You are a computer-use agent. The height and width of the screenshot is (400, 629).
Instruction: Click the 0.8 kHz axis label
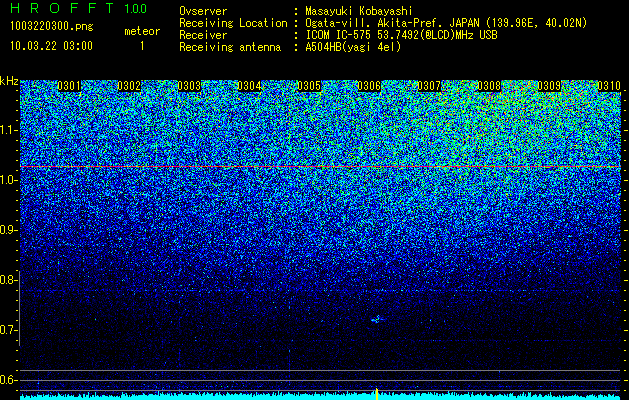click(x=8, y=280)
